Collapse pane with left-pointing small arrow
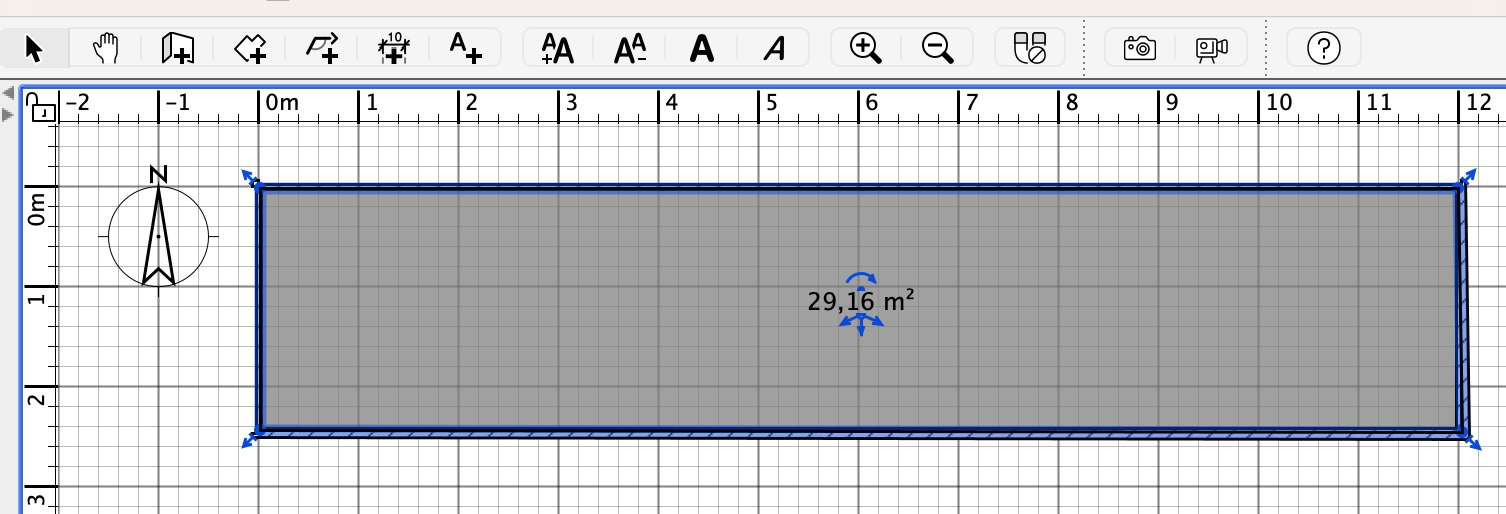Image resolution: width=1506 pixels, height=514 pixels. [10, 93]
